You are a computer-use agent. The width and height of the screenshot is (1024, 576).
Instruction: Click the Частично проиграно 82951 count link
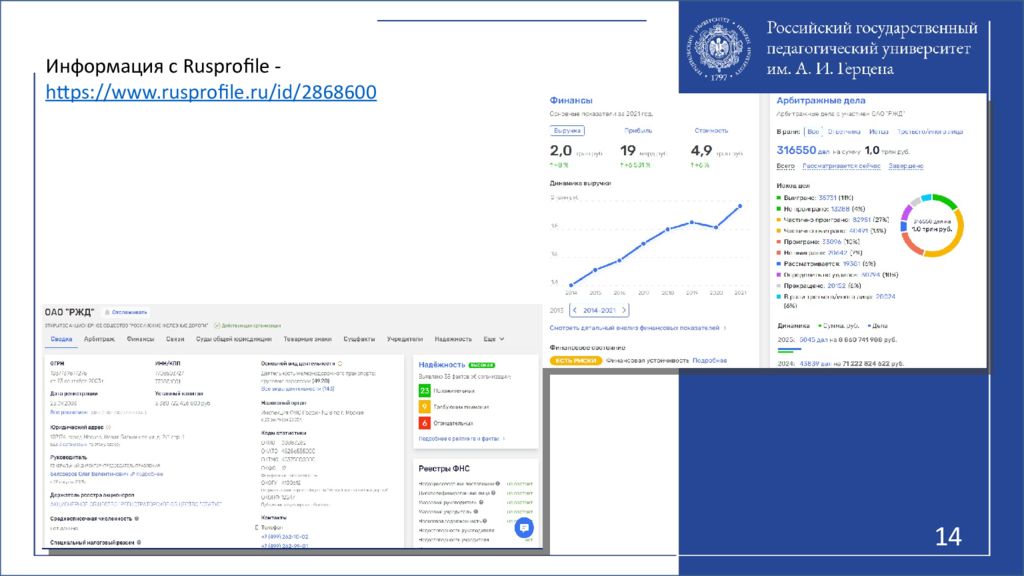[x=861, y=219]
